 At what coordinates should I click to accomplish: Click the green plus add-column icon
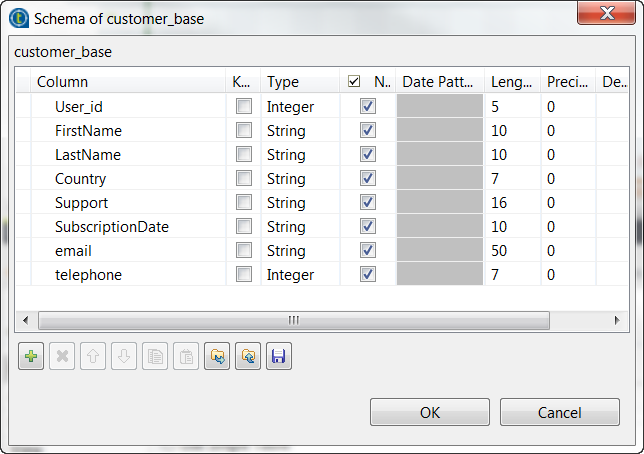[31, 357]
